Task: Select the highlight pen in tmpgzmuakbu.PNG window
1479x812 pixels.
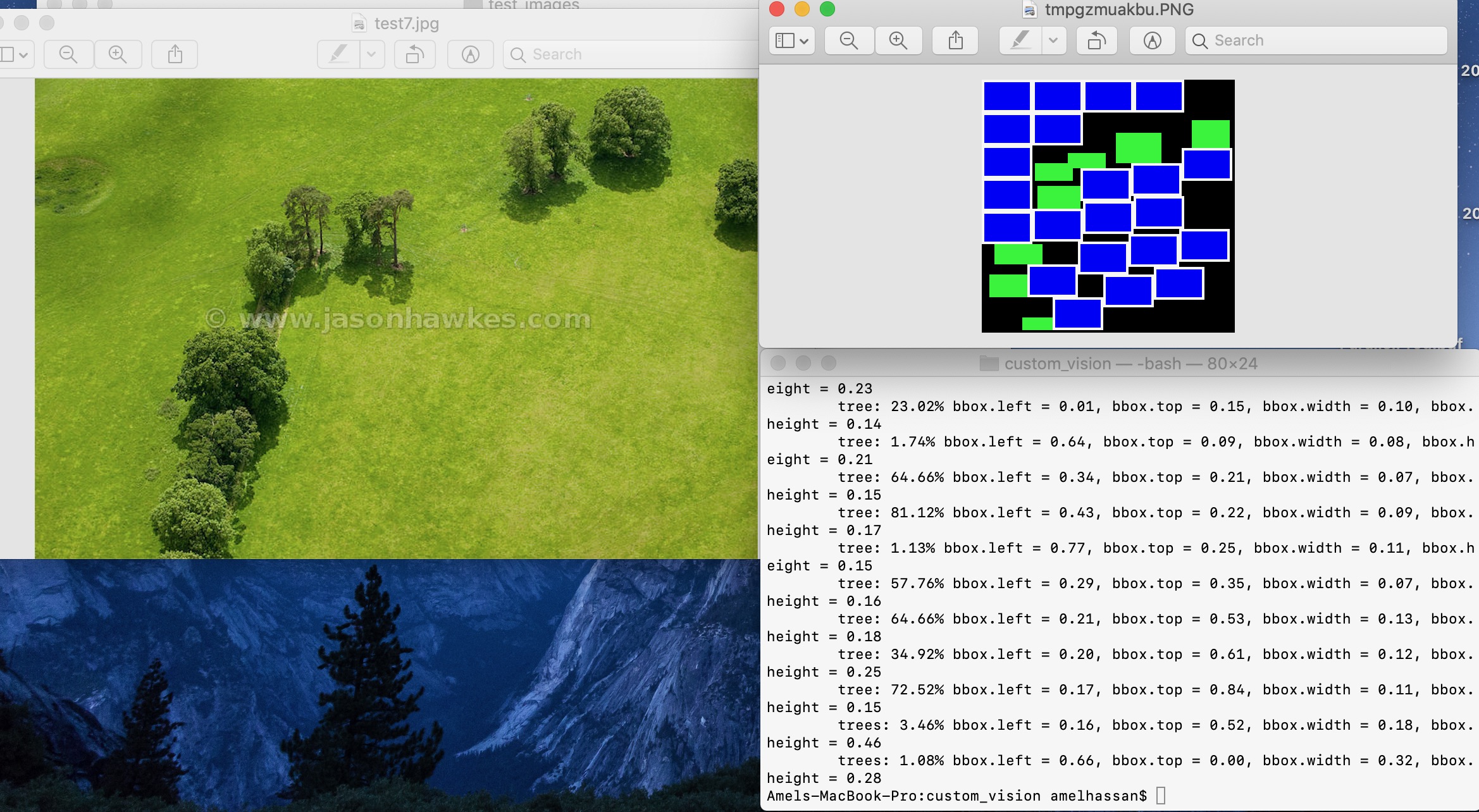Action: (x=1020, y=41)
